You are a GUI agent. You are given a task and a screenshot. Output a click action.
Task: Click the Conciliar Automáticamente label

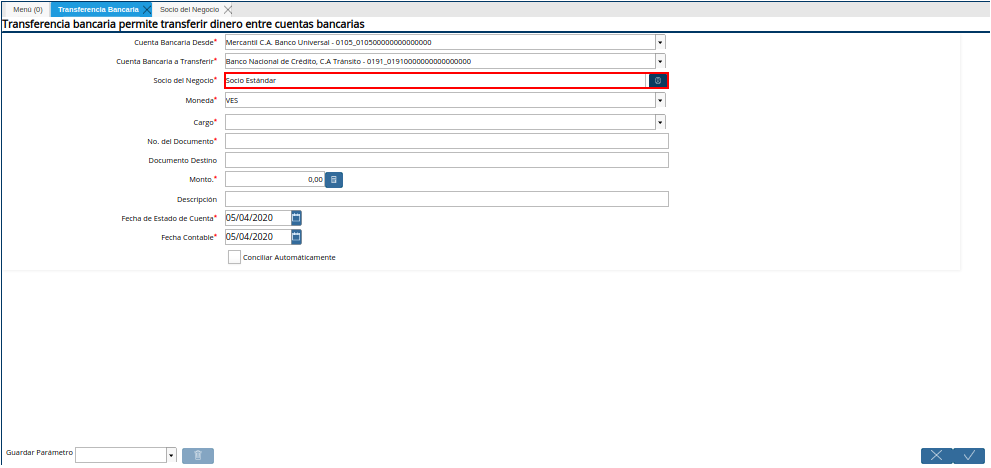click(x=289, y=258)
